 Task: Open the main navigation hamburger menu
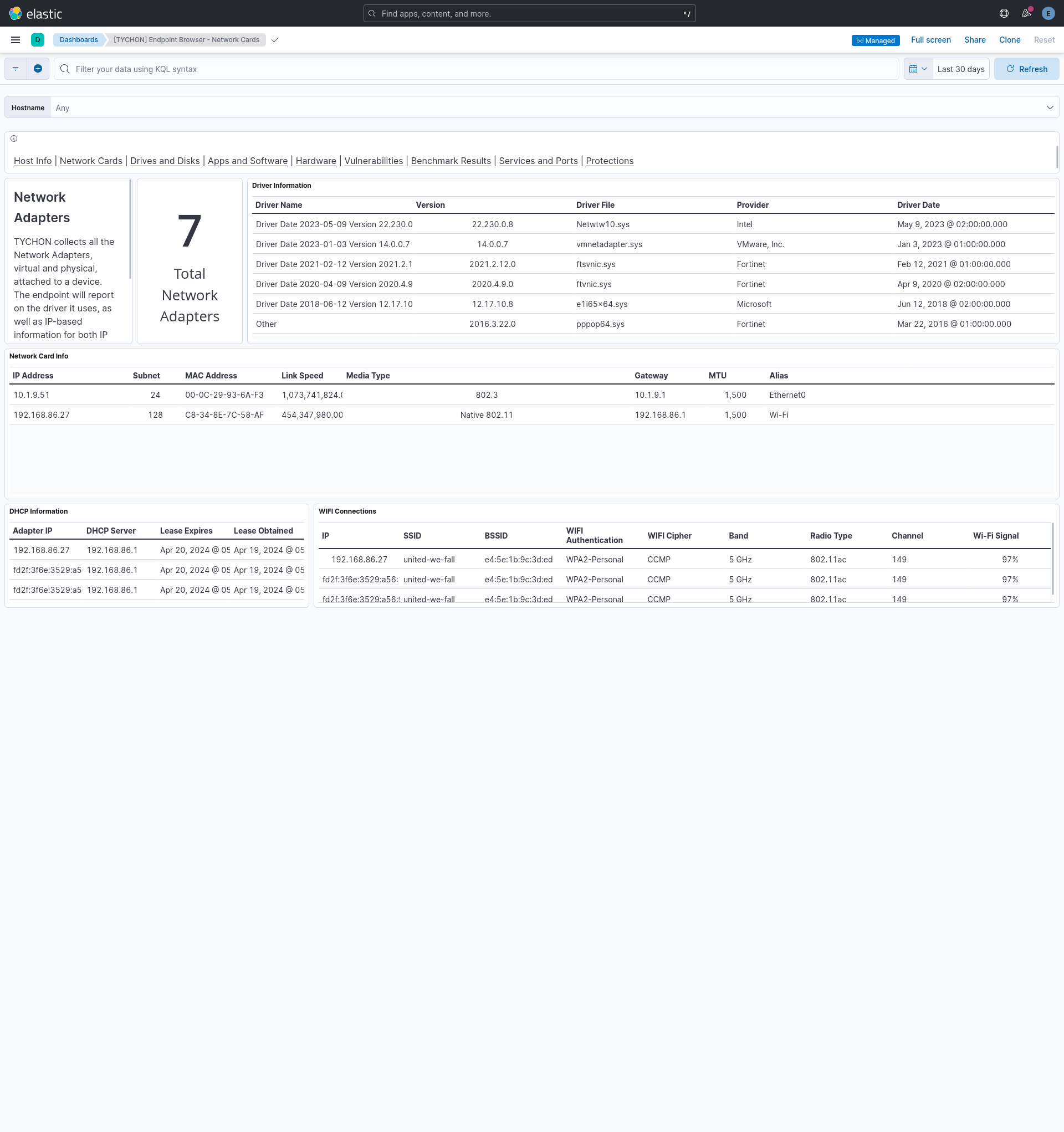pos(16,40)
